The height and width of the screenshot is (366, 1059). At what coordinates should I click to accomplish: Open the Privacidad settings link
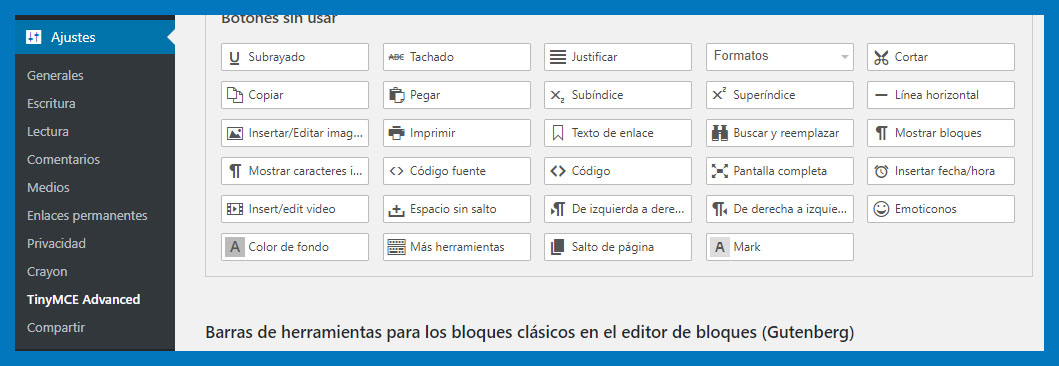[x=56, y=243]
